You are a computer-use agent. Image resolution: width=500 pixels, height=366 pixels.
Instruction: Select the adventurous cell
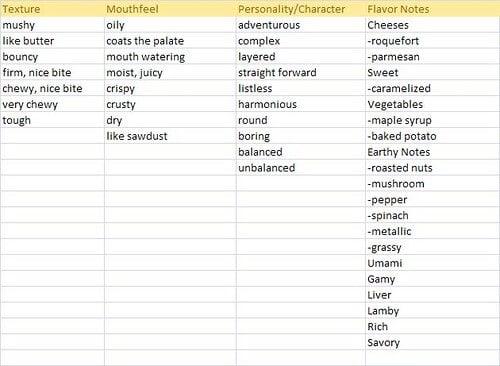[301, 25]
